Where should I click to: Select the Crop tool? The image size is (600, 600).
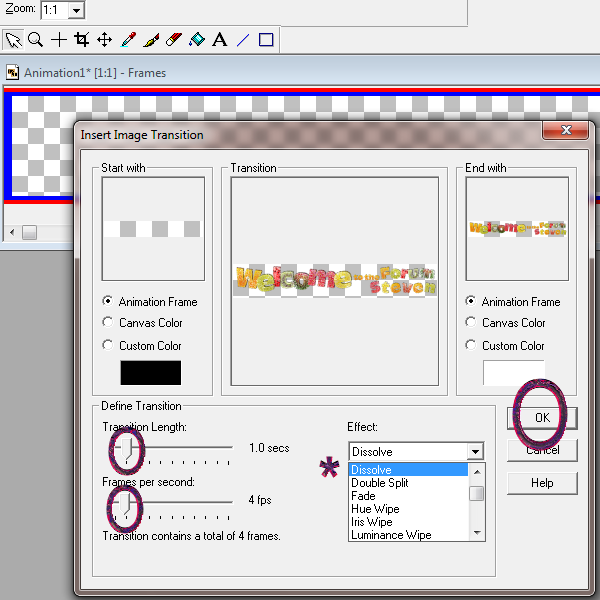[x=82, y=40]
